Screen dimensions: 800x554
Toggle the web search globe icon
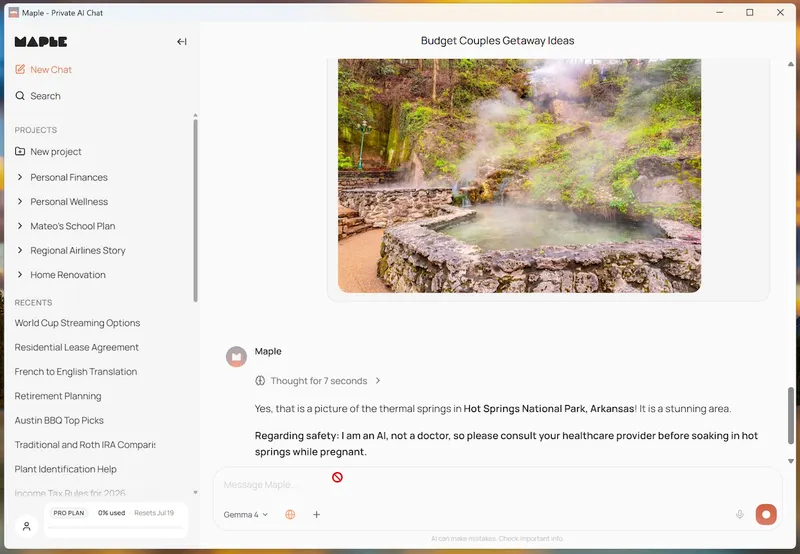pyautogui.click(x=290, y=515)
